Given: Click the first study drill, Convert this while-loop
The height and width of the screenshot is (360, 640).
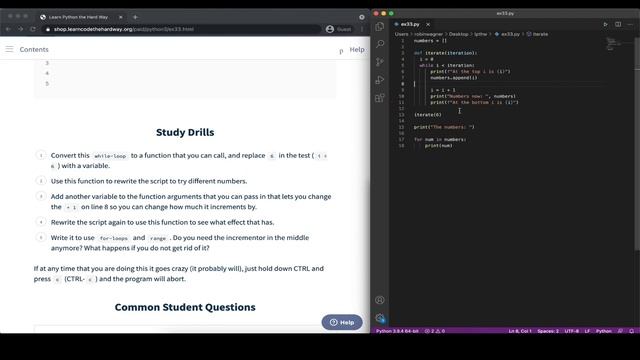Looking at the screenshot, I should (189, 160).
